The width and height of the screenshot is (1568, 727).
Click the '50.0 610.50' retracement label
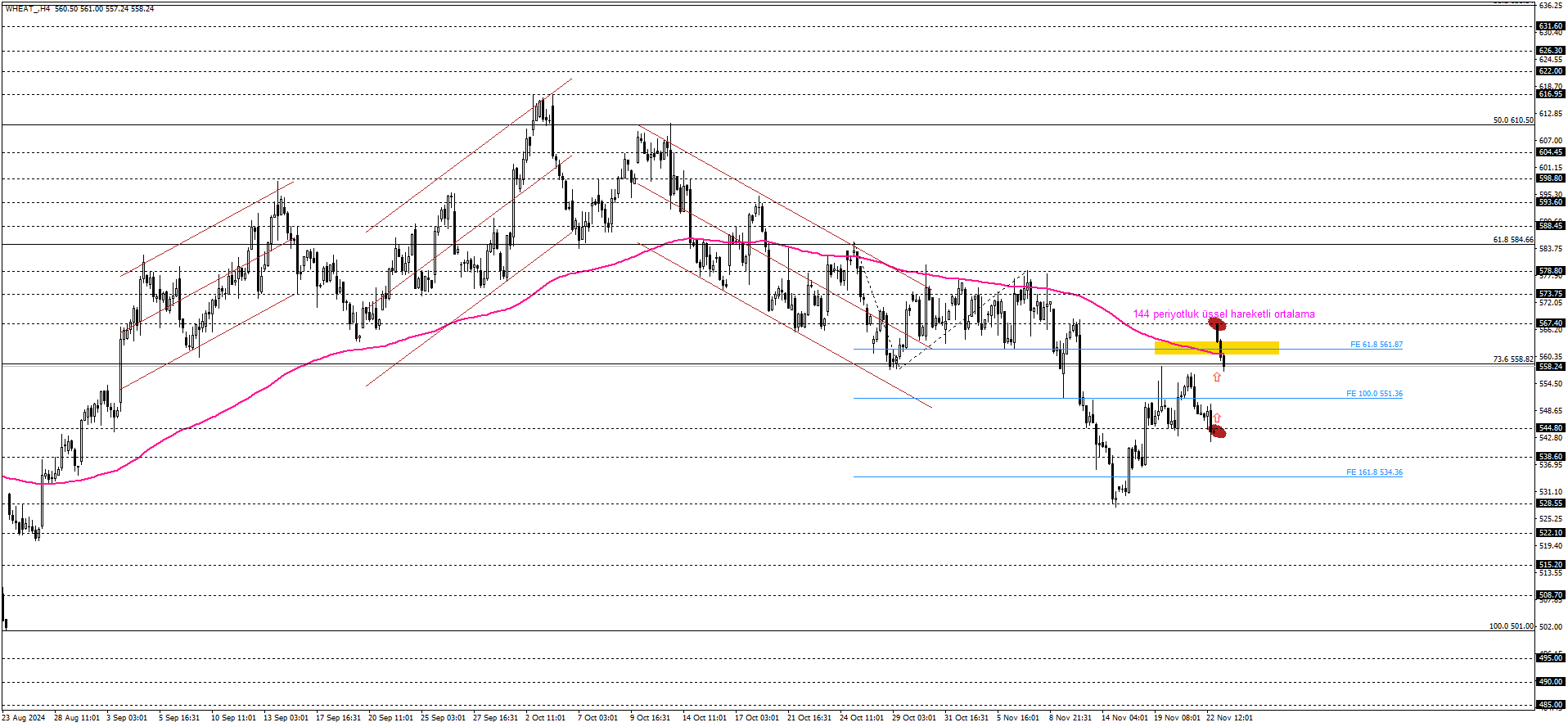[1513, 120]
